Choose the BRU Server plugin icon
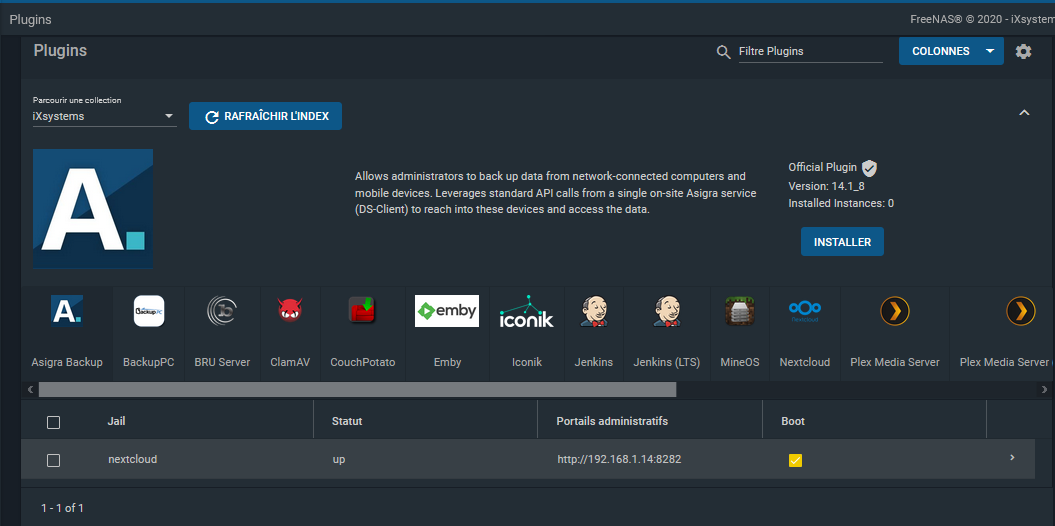This screenshot has width=1055, height=526. (222, 312)
